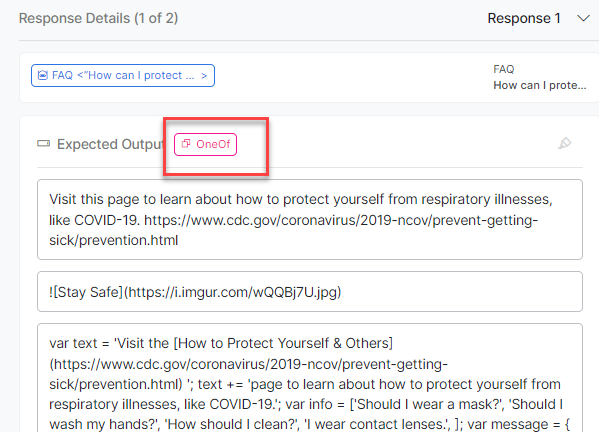Select the Stay Safe imgur image text box
599x432 pixels.
[x=310, y=292]
